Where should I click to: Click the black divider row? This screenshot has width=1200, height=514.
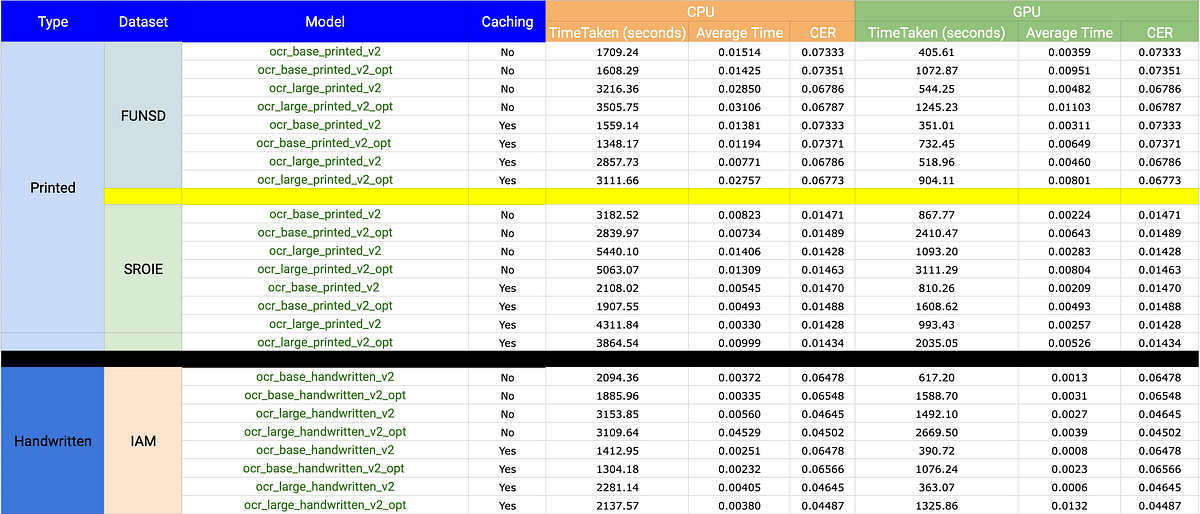point(600,358)
